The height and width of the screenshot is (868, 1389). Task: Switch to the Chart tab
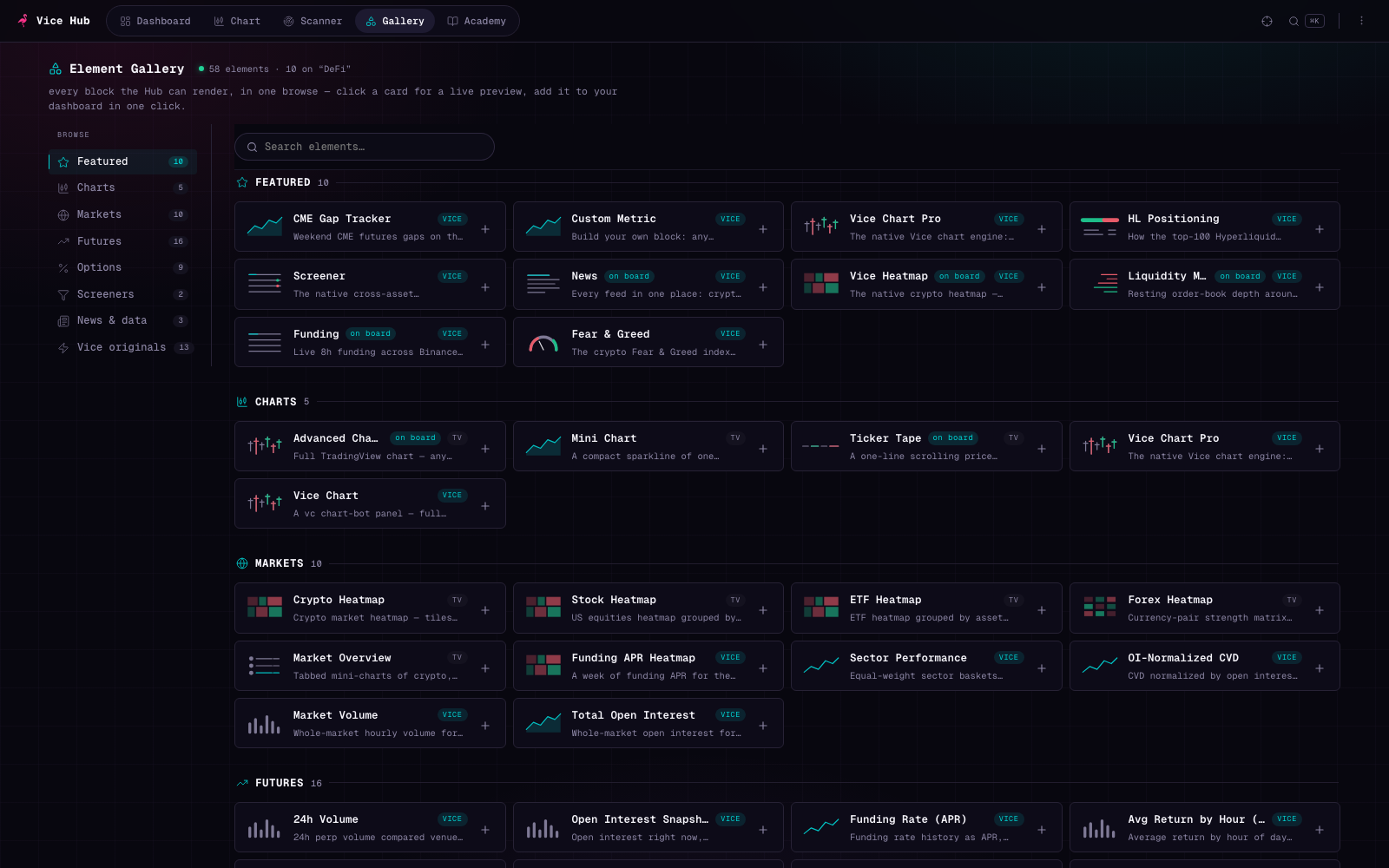(237, 21)
